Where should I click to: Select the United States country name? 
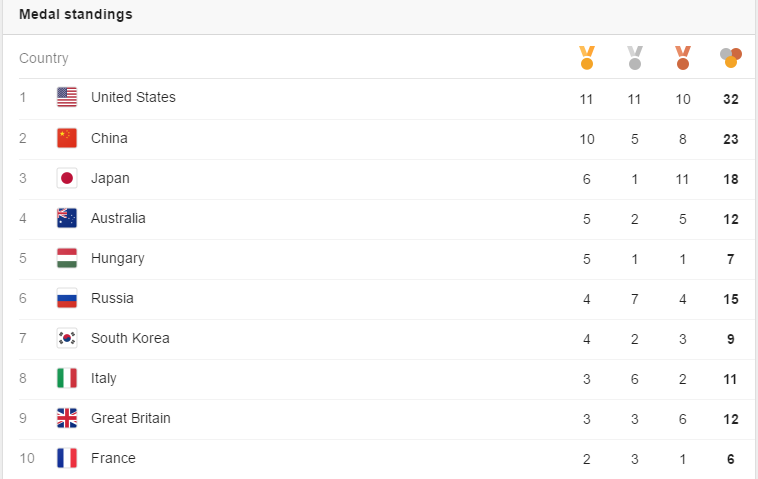coord(133,98)
